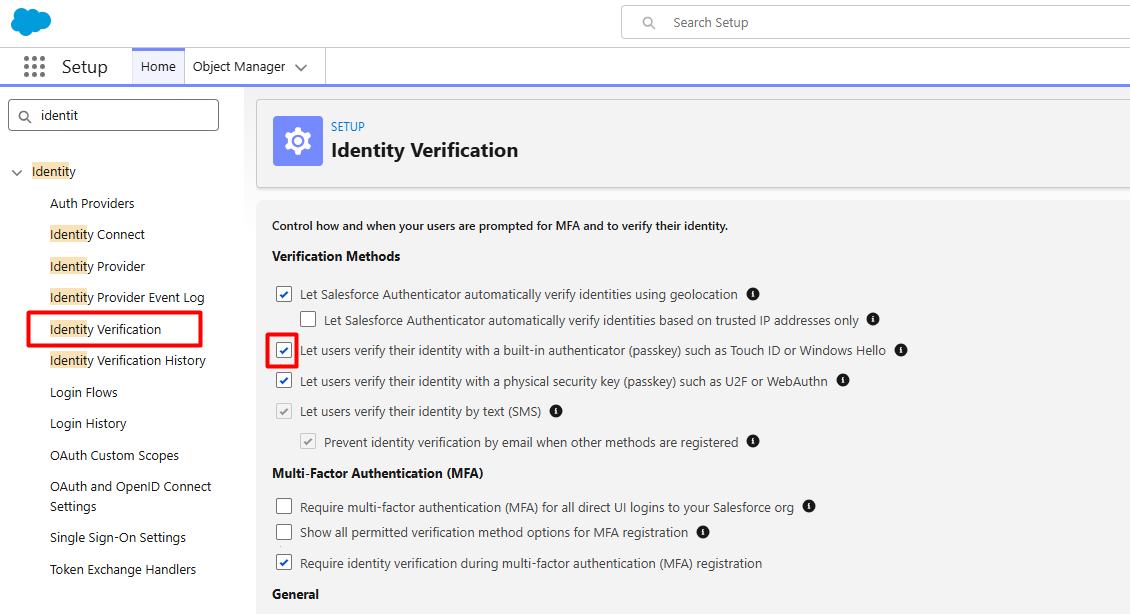Click the Verification Methods heading

[336, 257]
